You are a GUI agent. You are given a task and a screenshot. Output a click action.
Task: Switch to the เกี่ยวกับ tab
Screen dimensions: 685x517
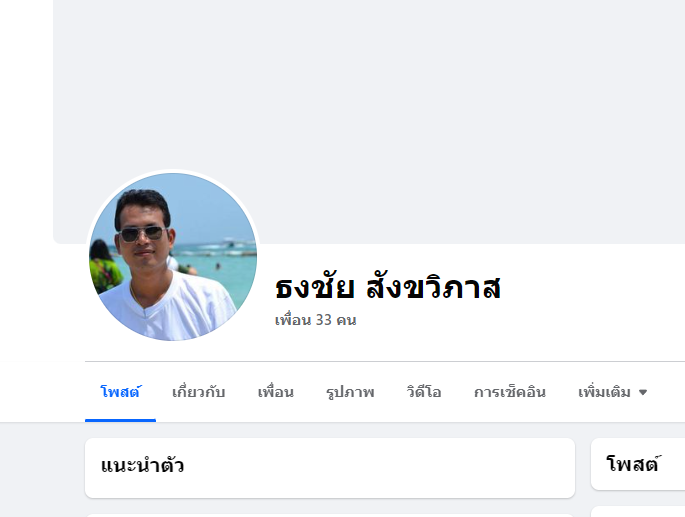(x=198, y=392)
